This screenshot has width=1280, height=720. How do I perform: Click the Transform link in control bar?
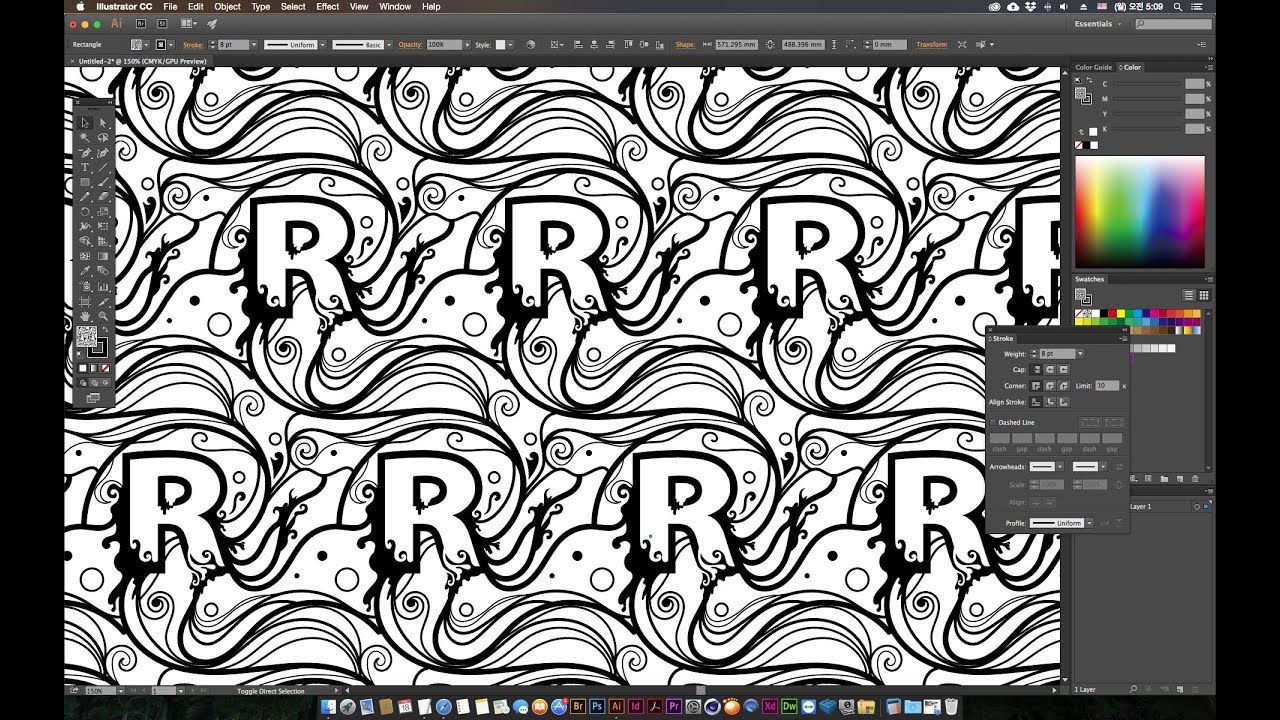931,45
